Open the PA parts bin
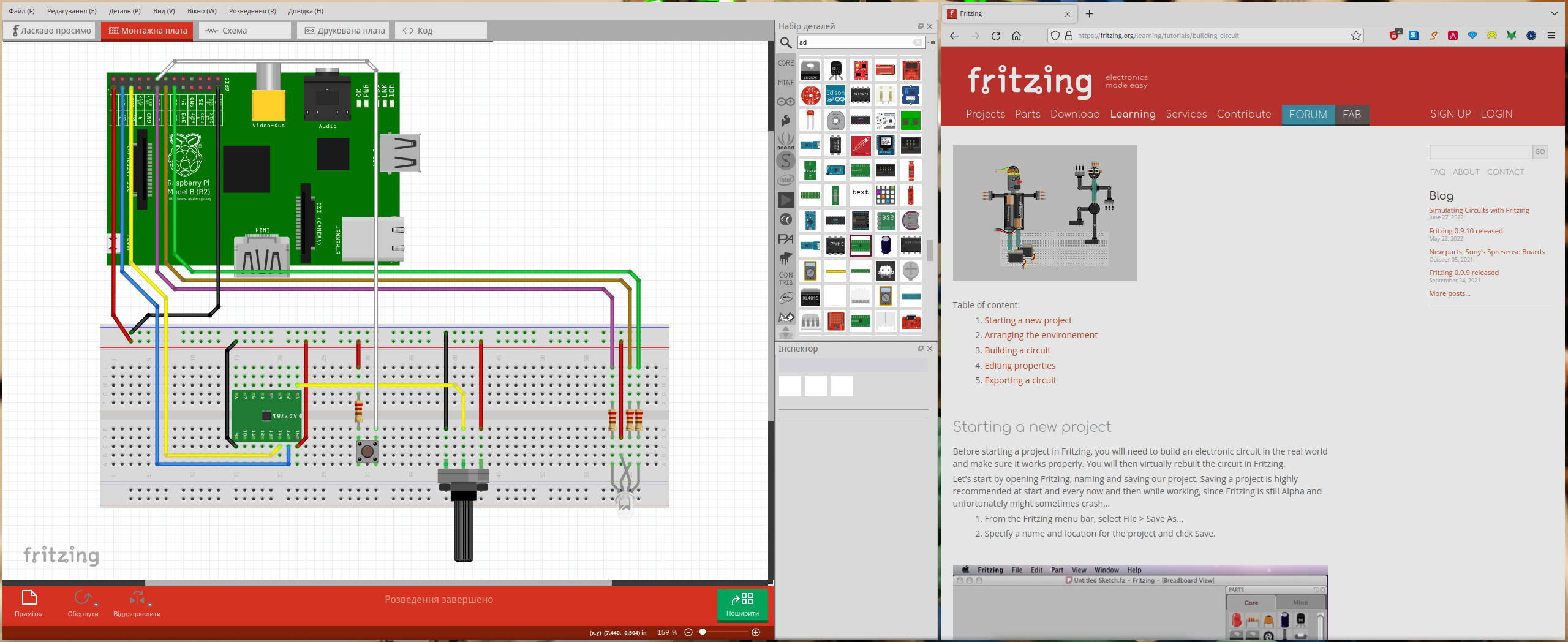 786,239
